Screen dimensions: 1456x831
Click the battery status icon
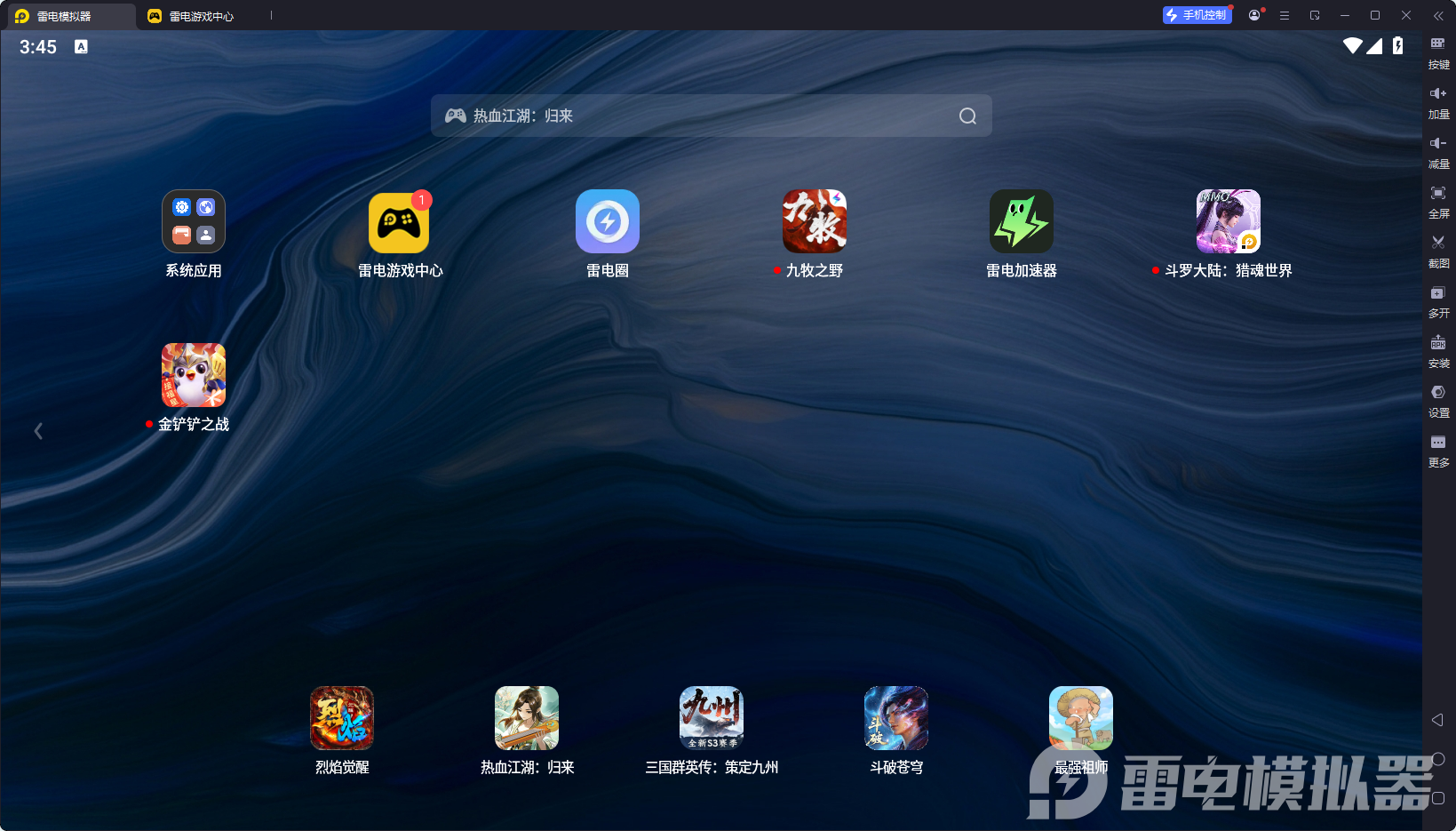[x=1398, y=46]
